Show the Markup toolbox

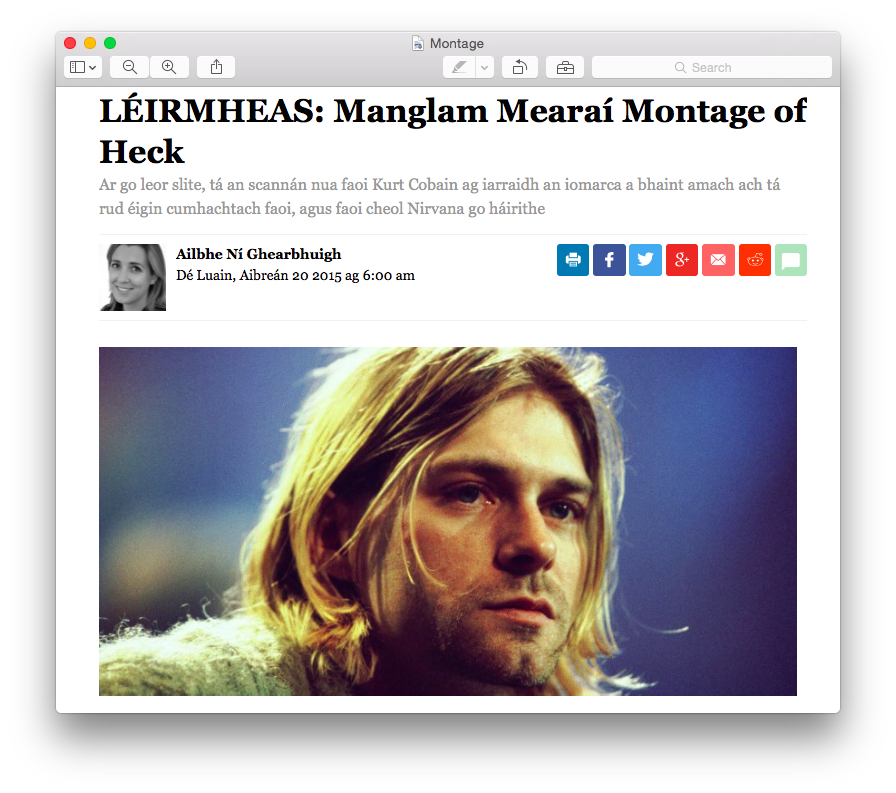(565, 67)
